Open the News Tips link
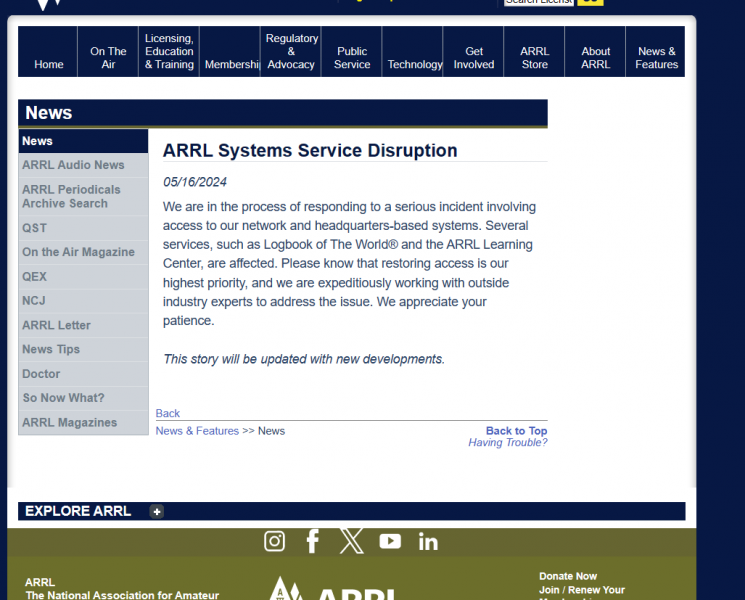The width and height of the screenshot is (745, 600). click(83, 349)
